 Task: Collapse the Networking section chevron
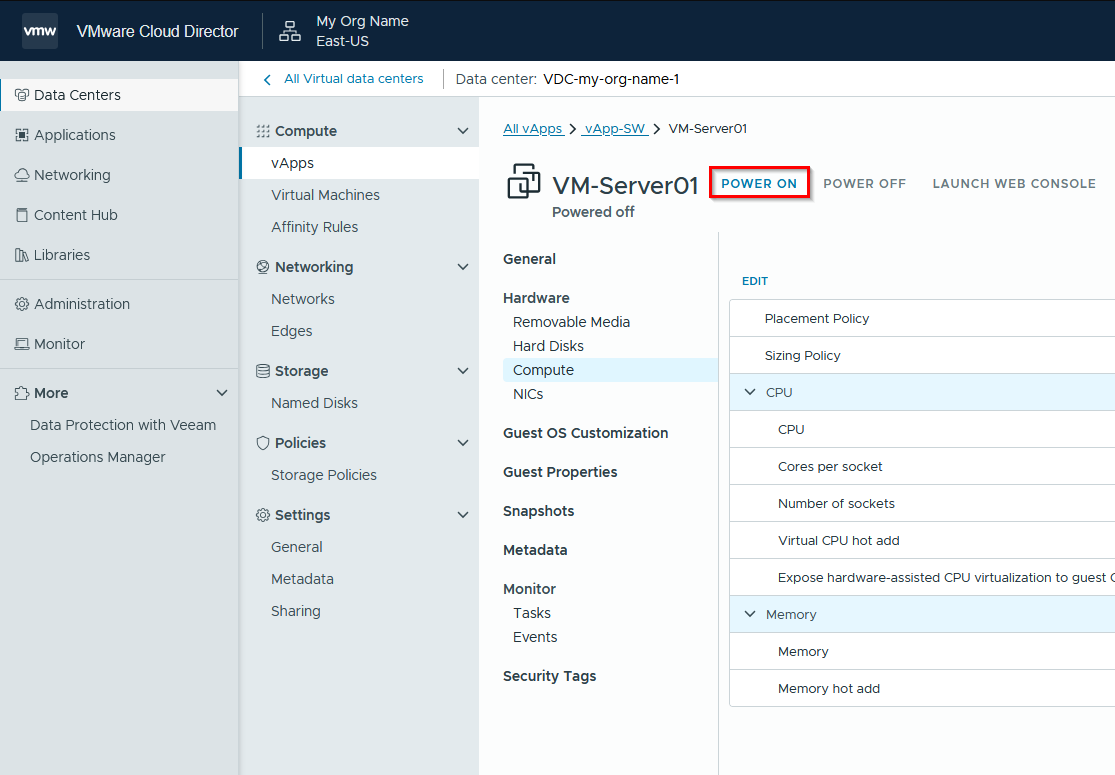(463, 267)
